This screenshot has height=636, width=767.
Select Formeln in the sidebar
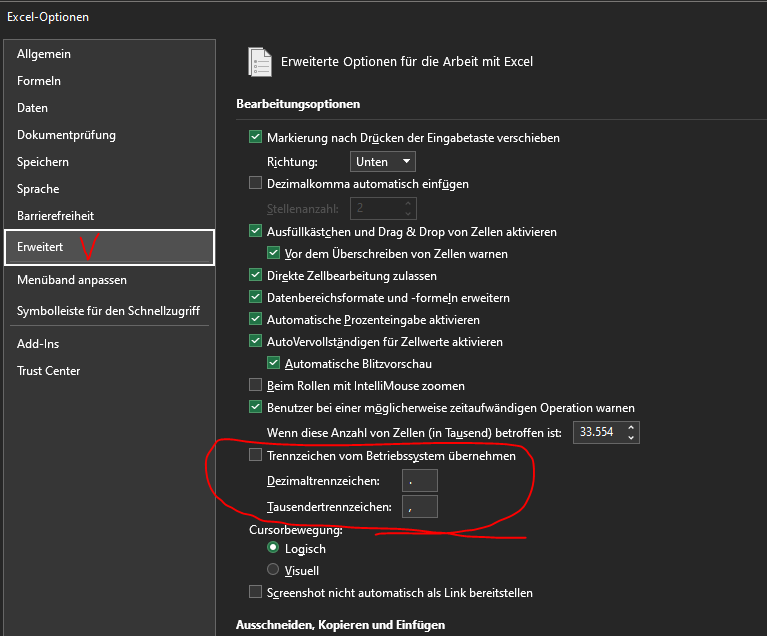39,81
